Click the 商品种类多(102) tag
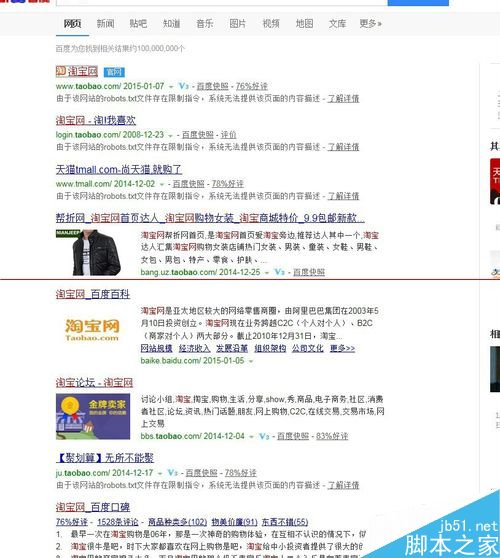Screen dimensions: 500x558 click(x=177, y=522)
